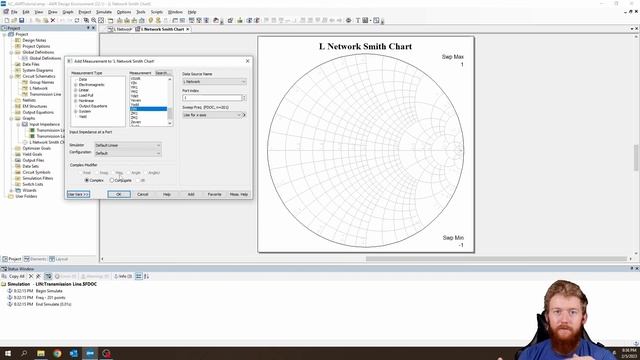Click the EM Structures node

click(x=35, y=106)
